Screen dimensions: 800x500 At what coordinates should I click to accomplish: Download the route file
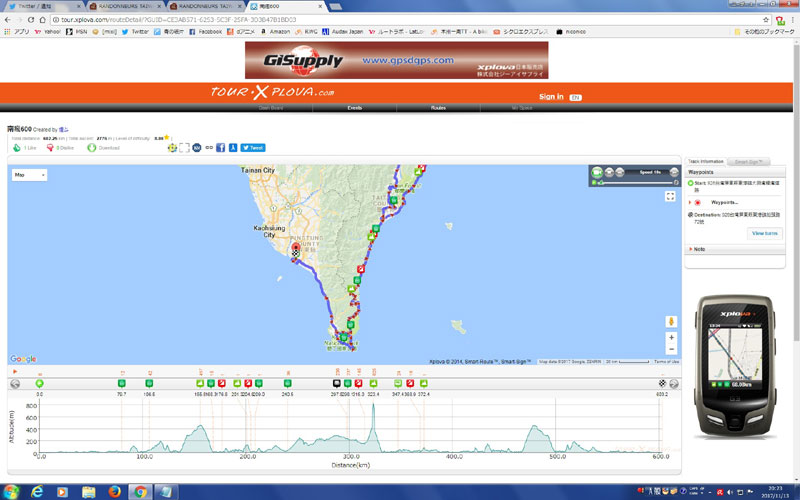[x=104, y=147]
